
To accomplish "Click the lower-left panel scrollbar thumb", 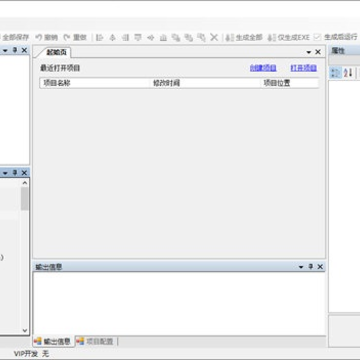I will click(25, 198).
